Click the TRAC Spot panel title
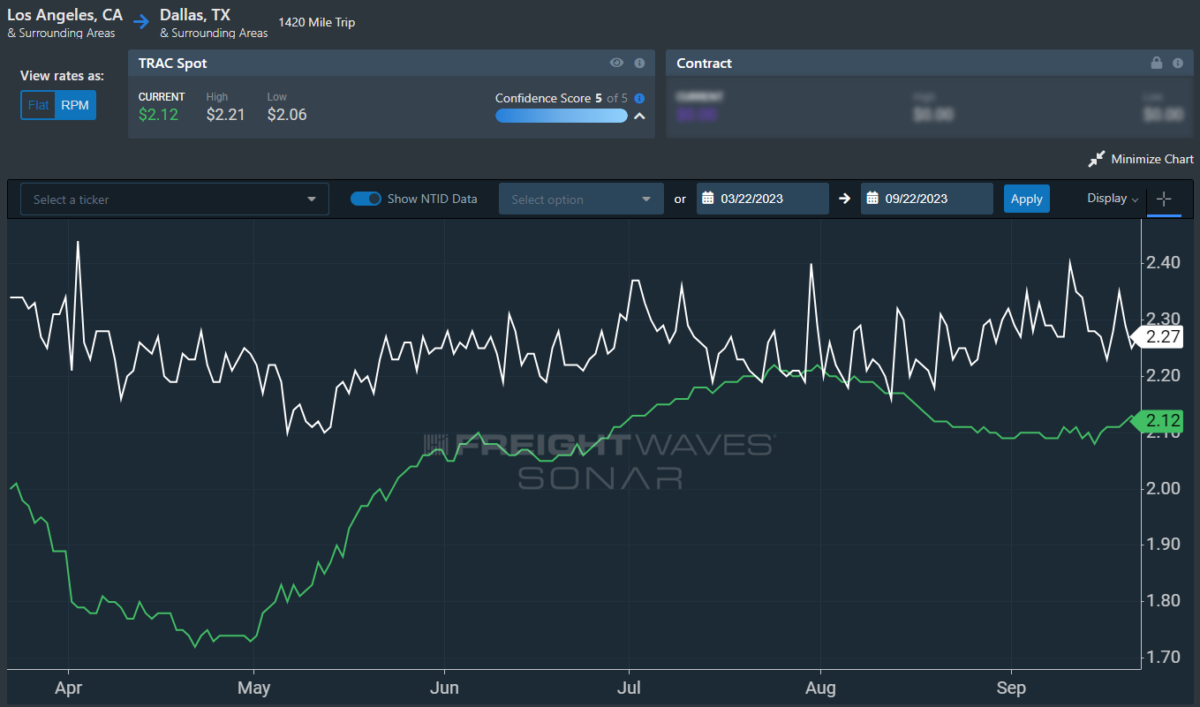Screen dimensions: 1200x707 point(173,63)
